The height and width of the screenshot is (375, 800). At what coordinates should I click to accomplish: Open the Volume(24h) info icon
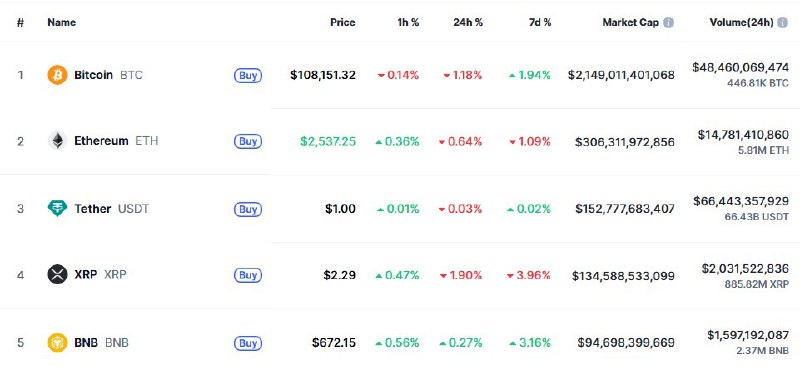(782, 22)
